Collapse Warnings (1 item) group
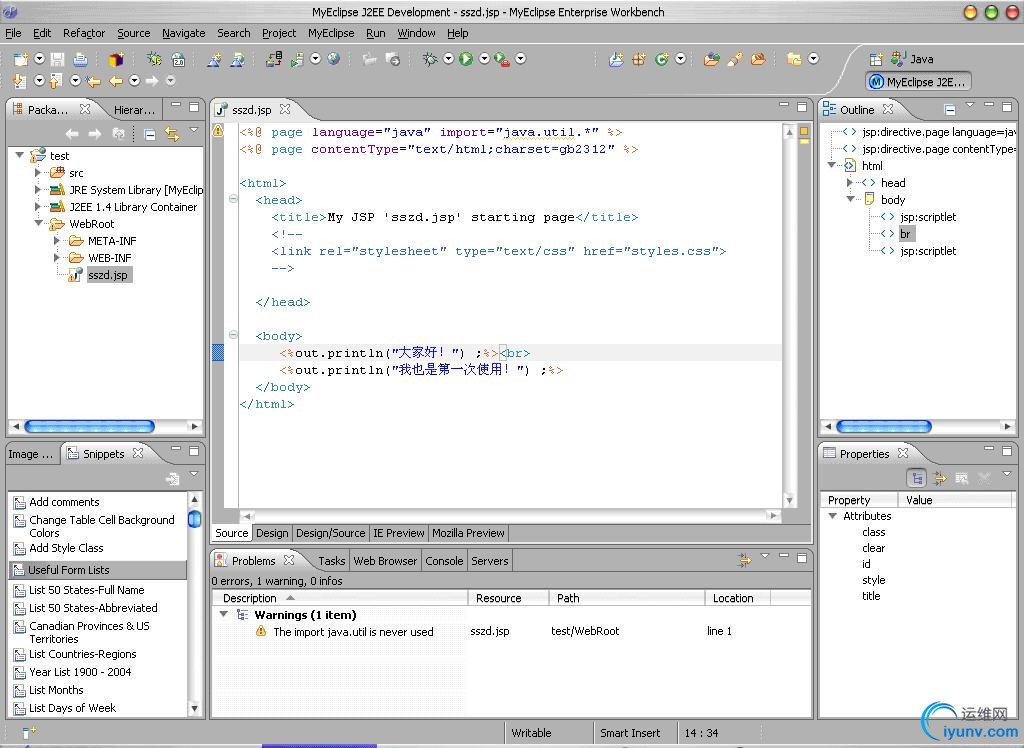The image size is (1024, 748). [x=224, y=614]
